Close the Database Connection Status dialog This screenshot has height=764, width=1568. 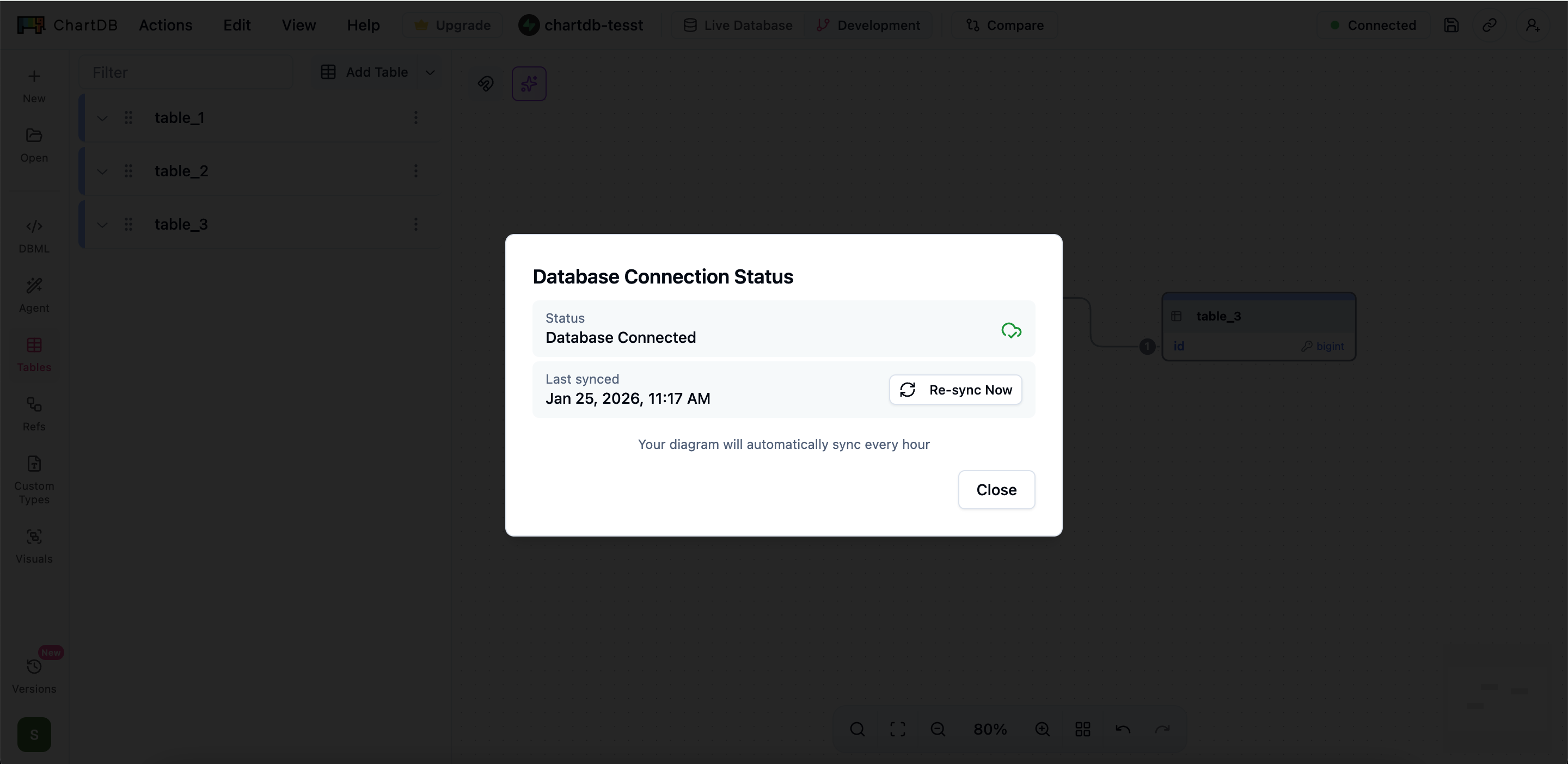coord(996,490)
